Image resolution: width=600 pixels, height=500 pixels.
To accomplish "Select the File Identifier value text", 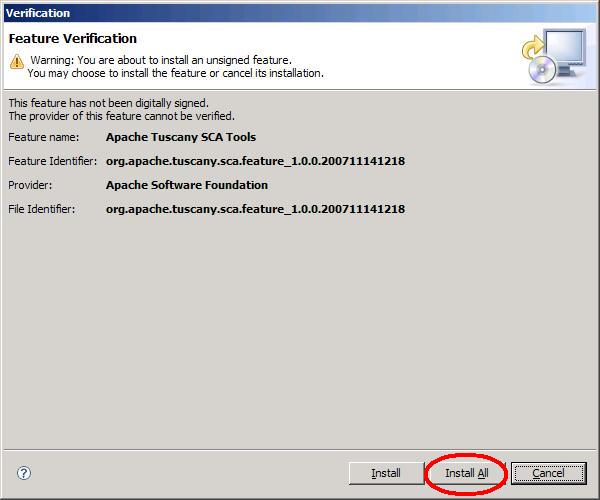I will [255, 209].
